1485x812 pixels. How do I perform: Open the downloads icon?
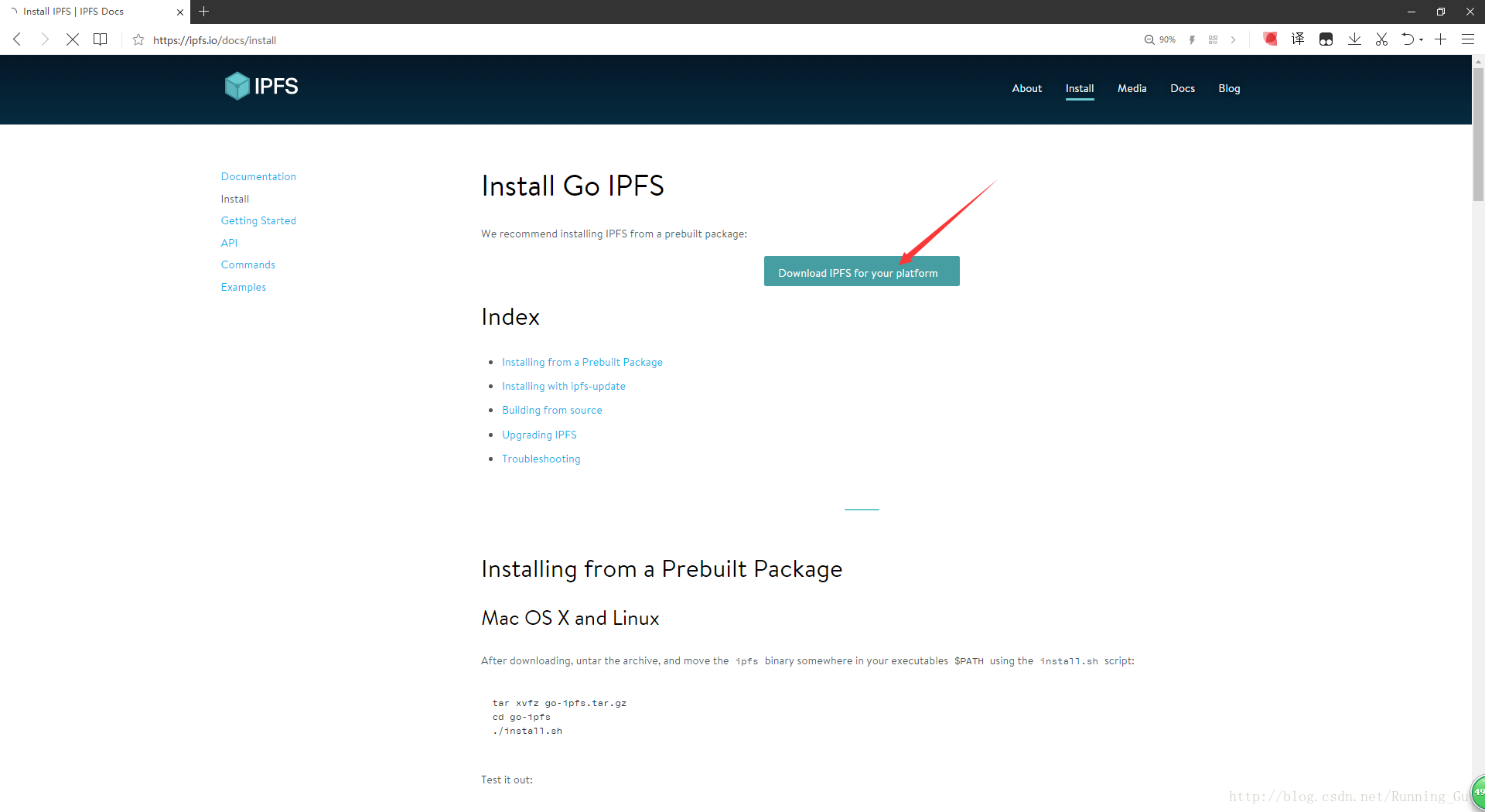pos(1354,39)
